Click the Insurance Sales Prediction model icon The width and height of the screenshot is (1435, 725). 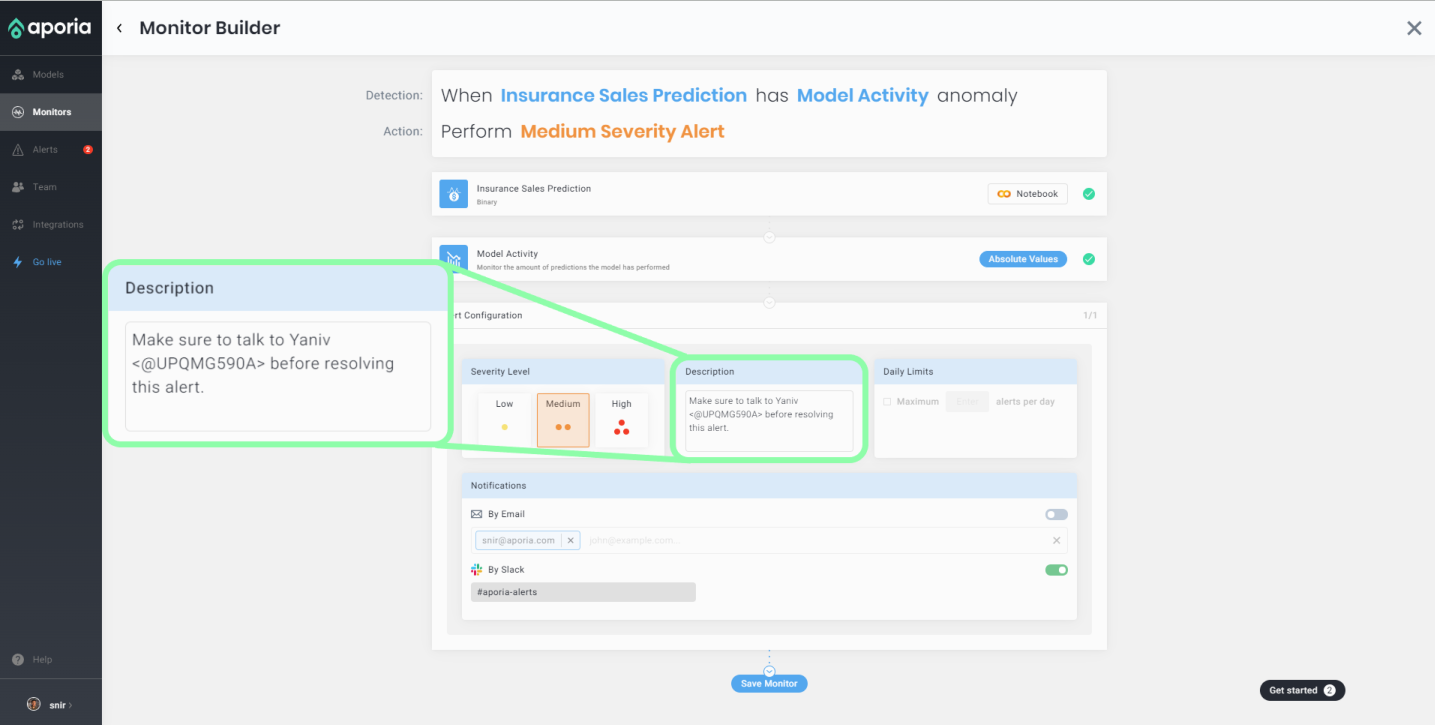coord(454,194)
